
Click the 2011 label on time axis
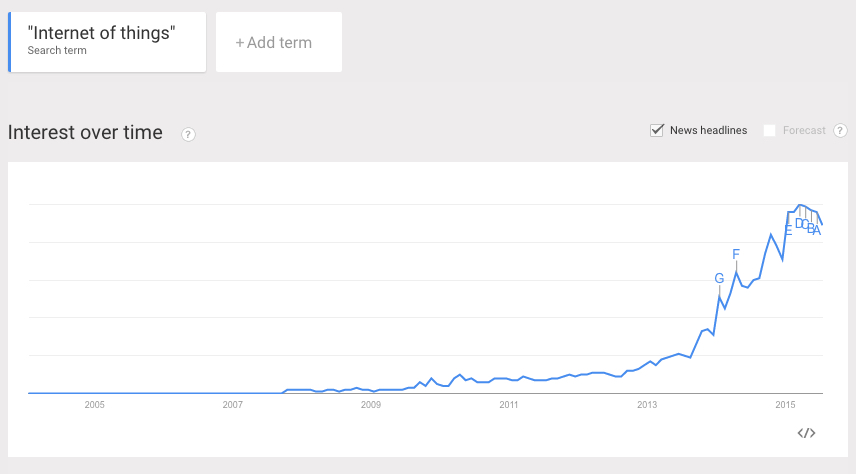[x=509, y=405]
